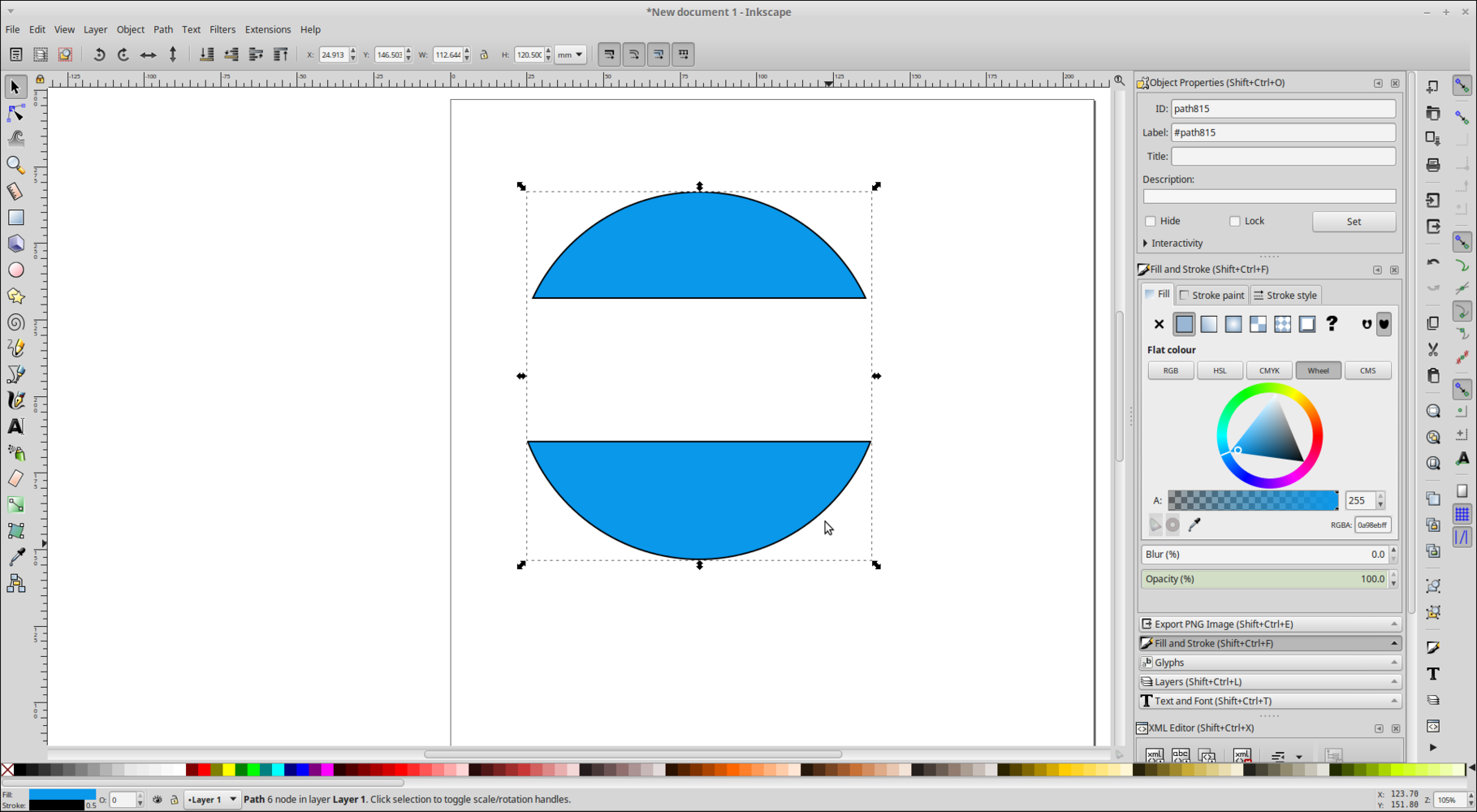The width and height of the screenshot is (1477, 812).
Task: Click the Cut scissors icon
Action: coord(1433,349)
